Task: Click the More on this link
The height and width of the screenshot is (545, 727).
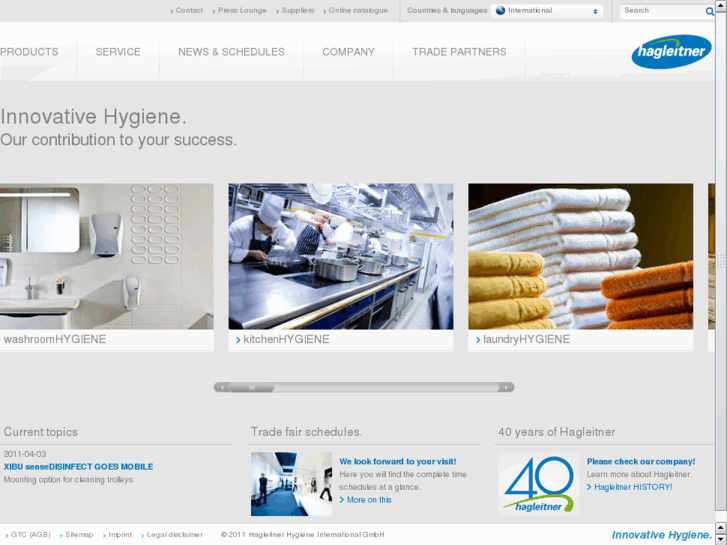Action: point(369,500)
